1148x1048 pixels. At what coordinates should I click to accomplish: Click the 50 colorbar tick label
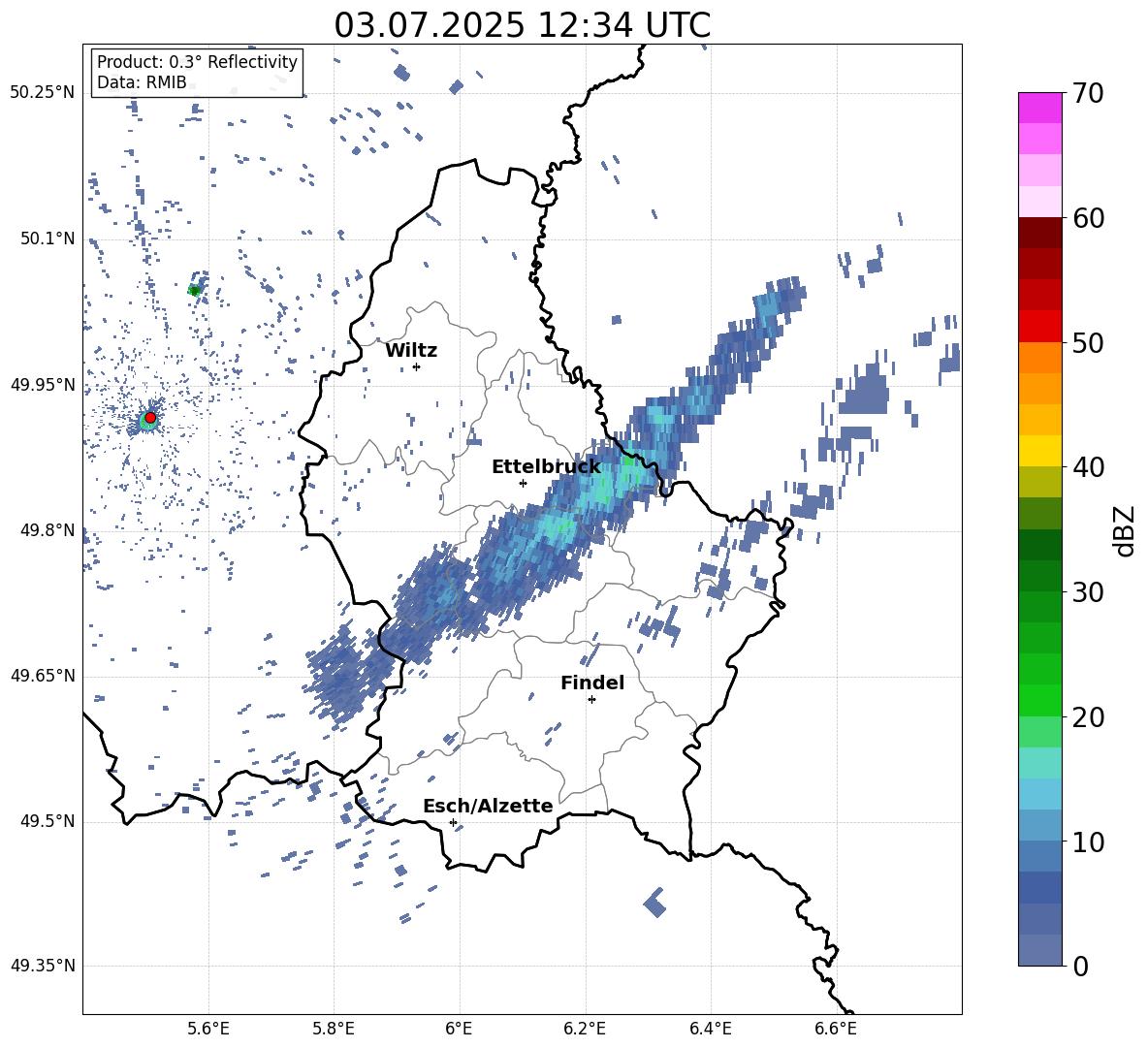coord(1088,343)
